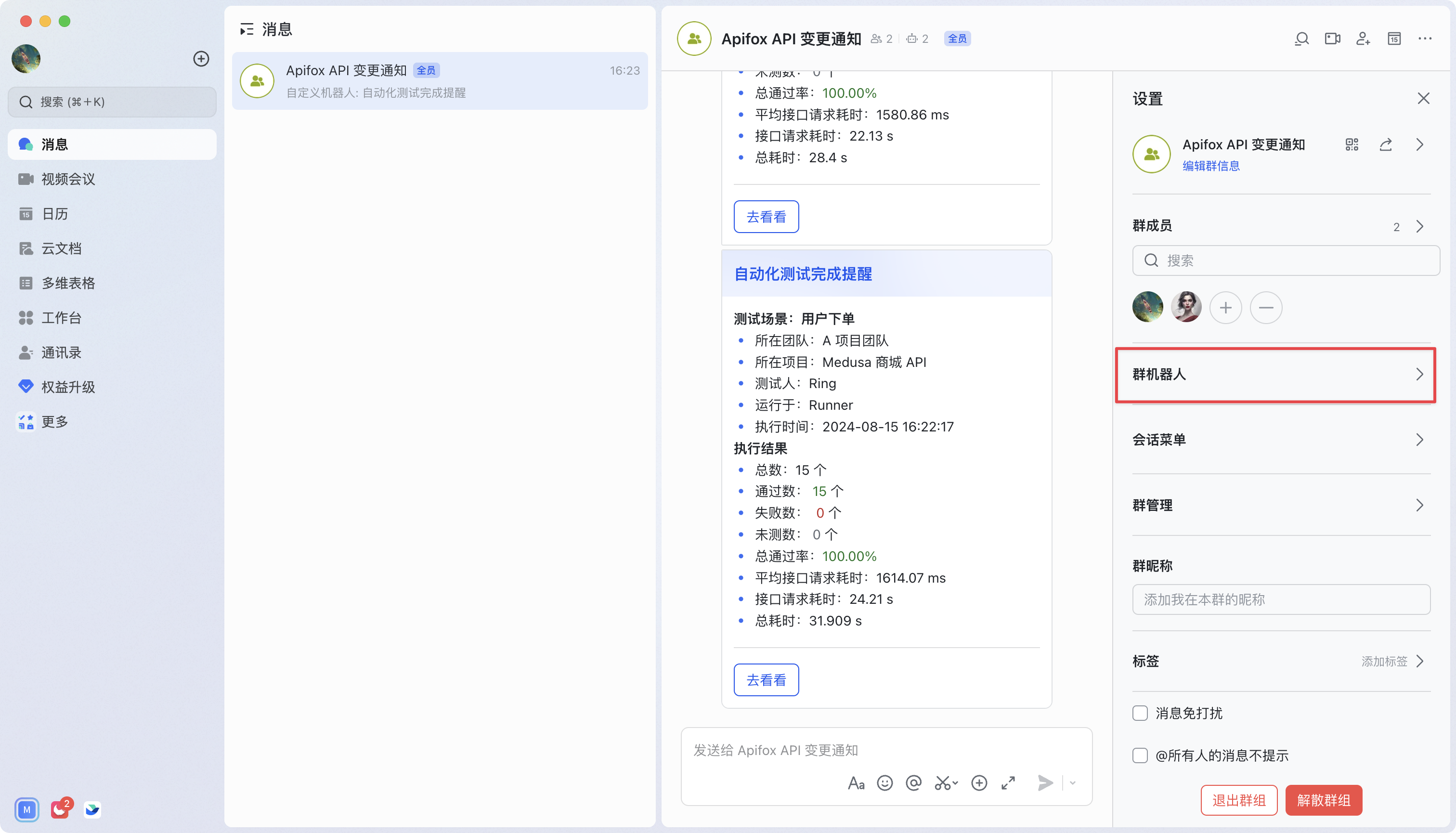Open 云文档 in the left sidebar

pos(61,248)
